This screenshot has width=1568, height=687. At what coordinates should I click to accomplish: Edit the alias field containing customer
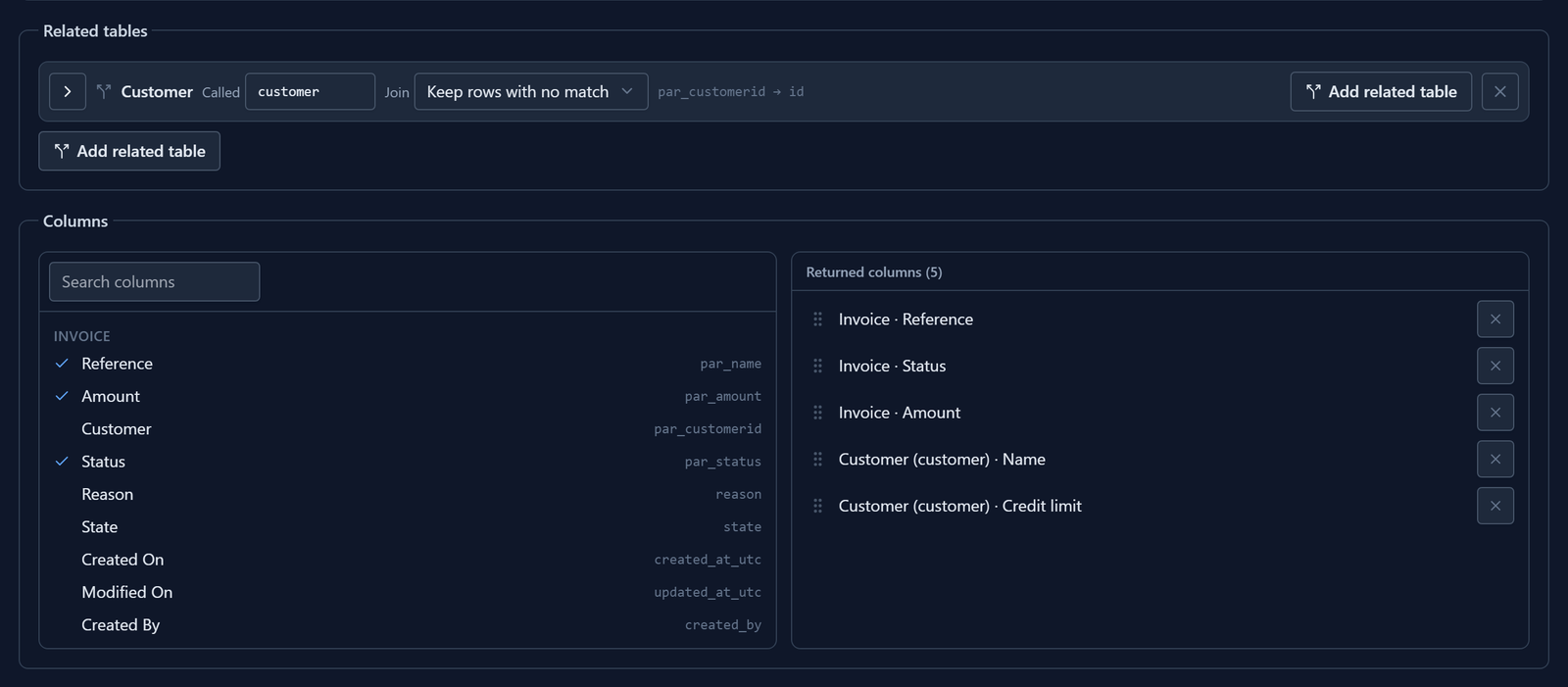(310, 91)
